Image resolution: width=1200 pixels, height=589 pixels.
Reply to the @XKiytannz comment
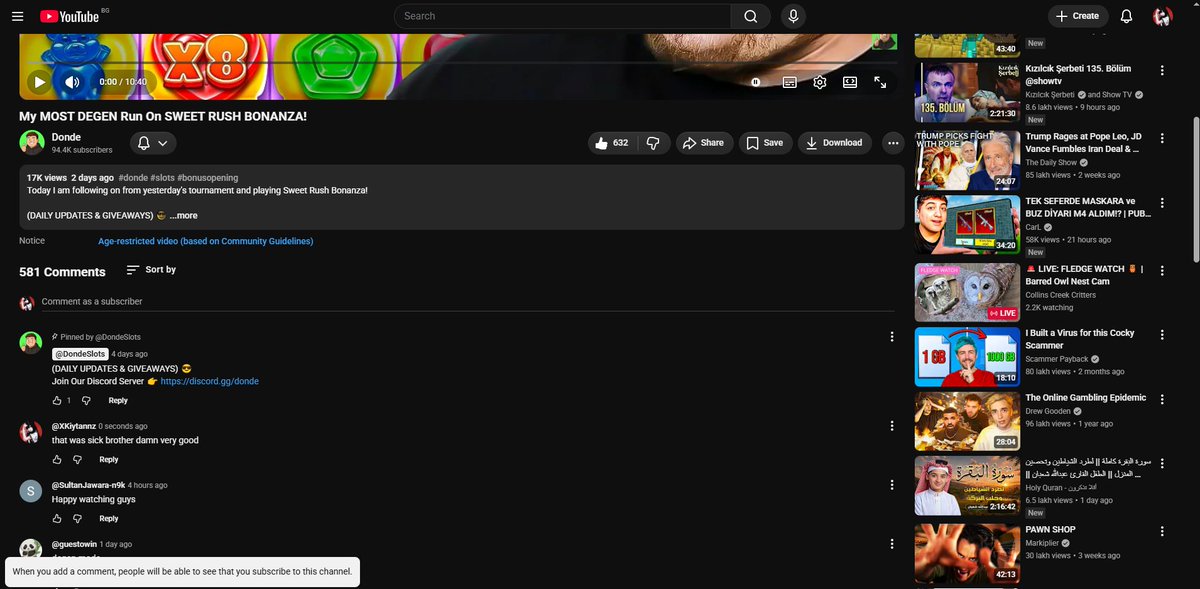tap(109, 459)
